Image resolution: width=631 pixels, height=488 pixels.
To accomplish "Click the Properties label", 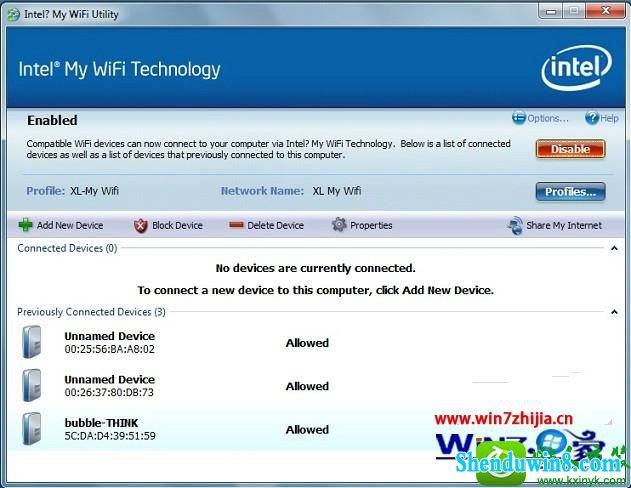I will [x=371, y=225].
